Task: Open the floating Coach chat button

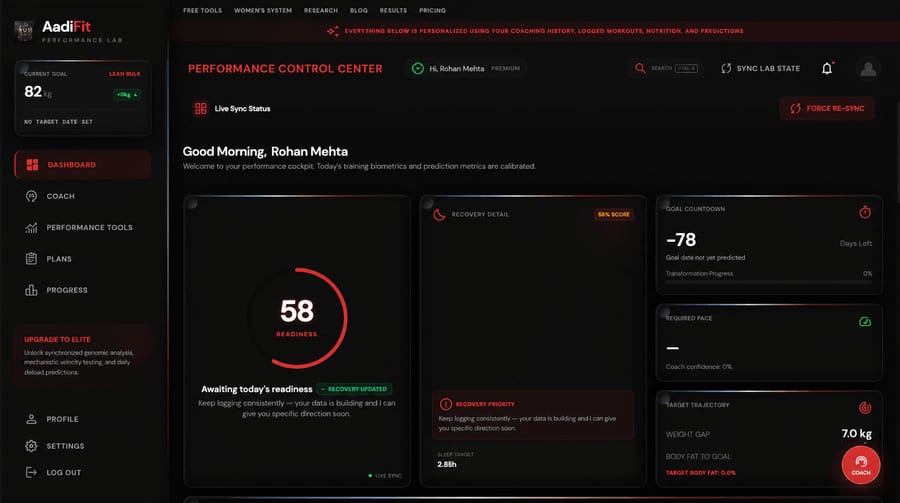Action: pyautogui.click(x=860, y=465)
